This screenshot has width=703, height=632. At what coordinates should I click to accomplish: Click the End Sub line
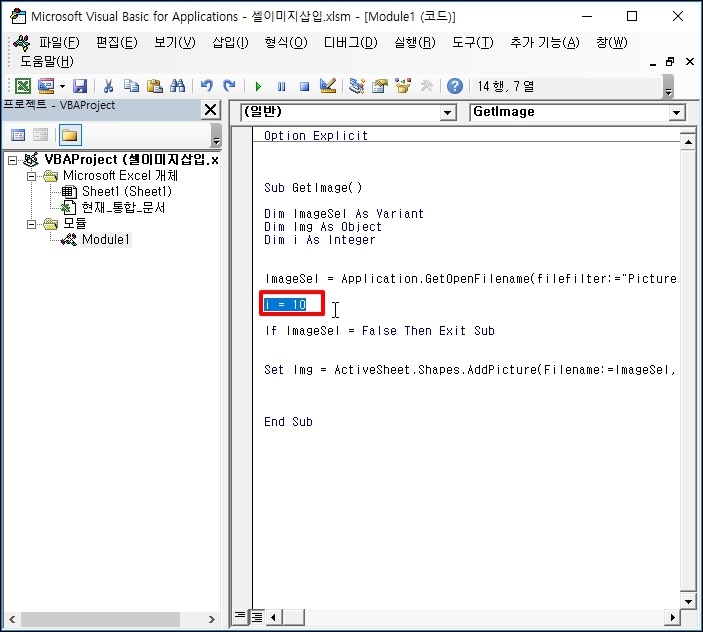tap(288, 422)
